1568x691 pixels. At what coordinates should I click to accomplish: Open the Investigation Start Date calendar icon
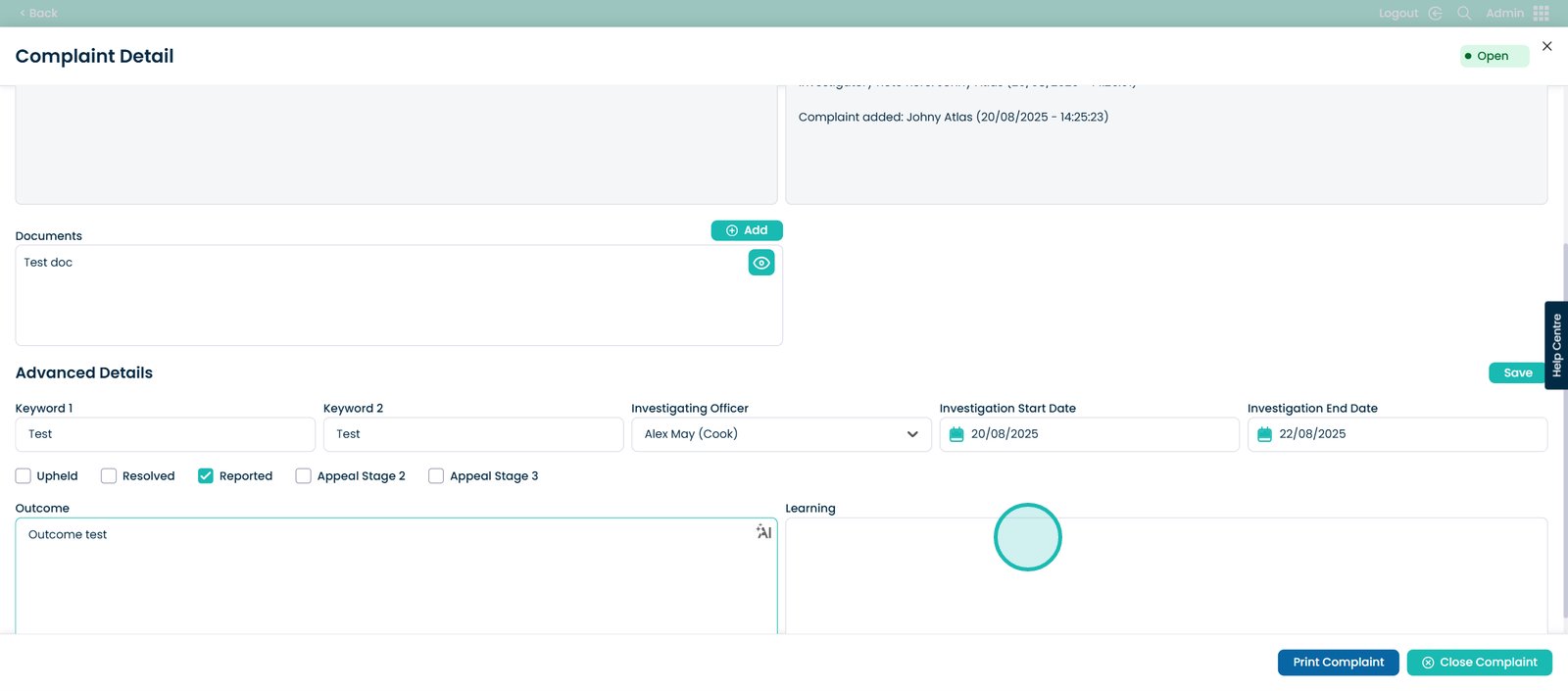coord(956,435)
